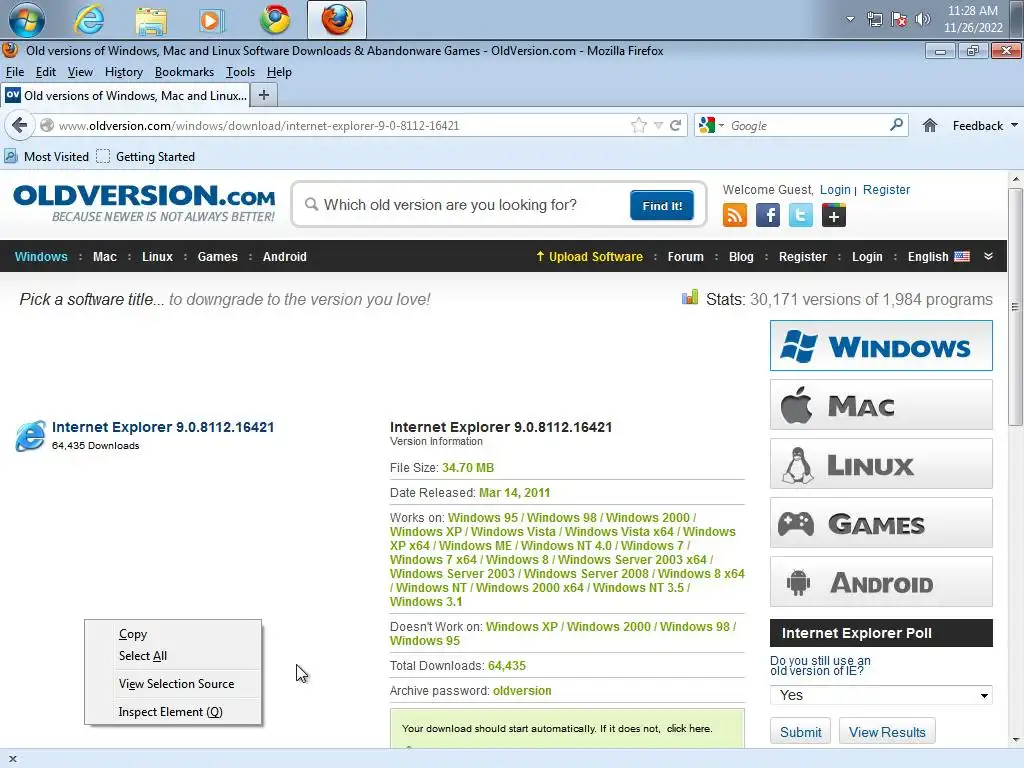Open the Tools menu

click(240, 72)
